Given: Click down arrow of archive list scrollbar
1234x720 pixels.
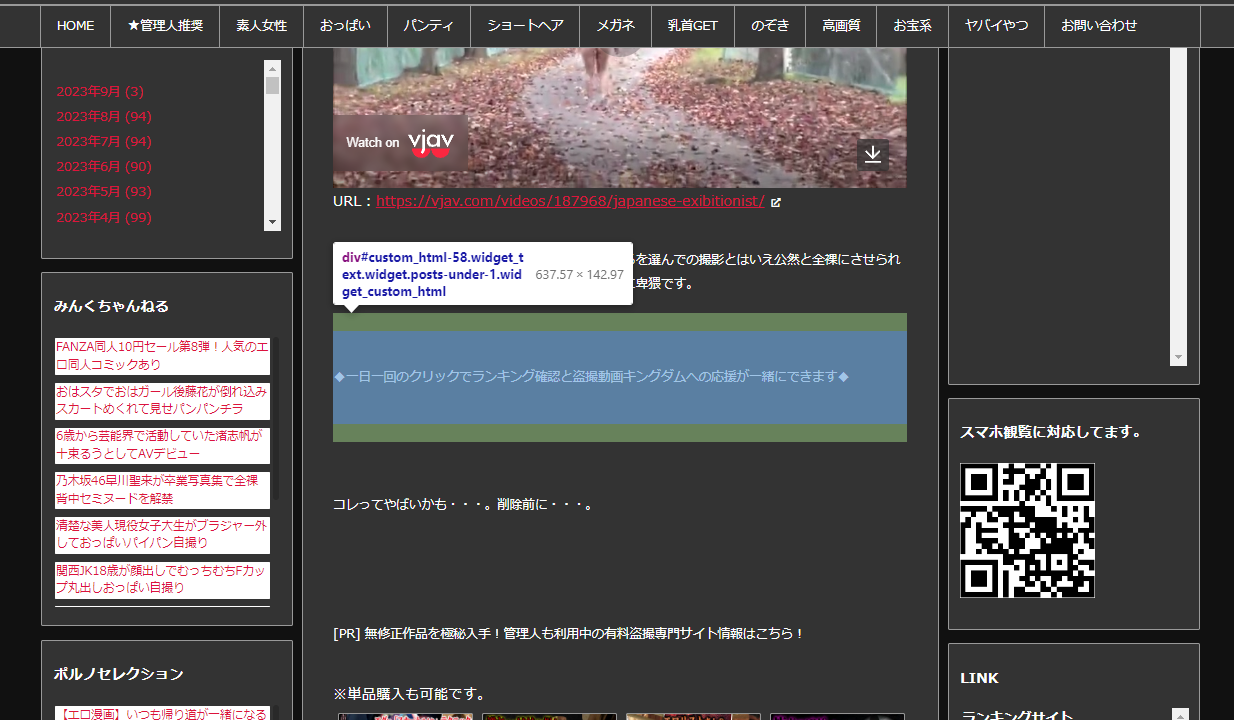Looking at the screenshot, I should pyautogui.click(x=272, y=222).
